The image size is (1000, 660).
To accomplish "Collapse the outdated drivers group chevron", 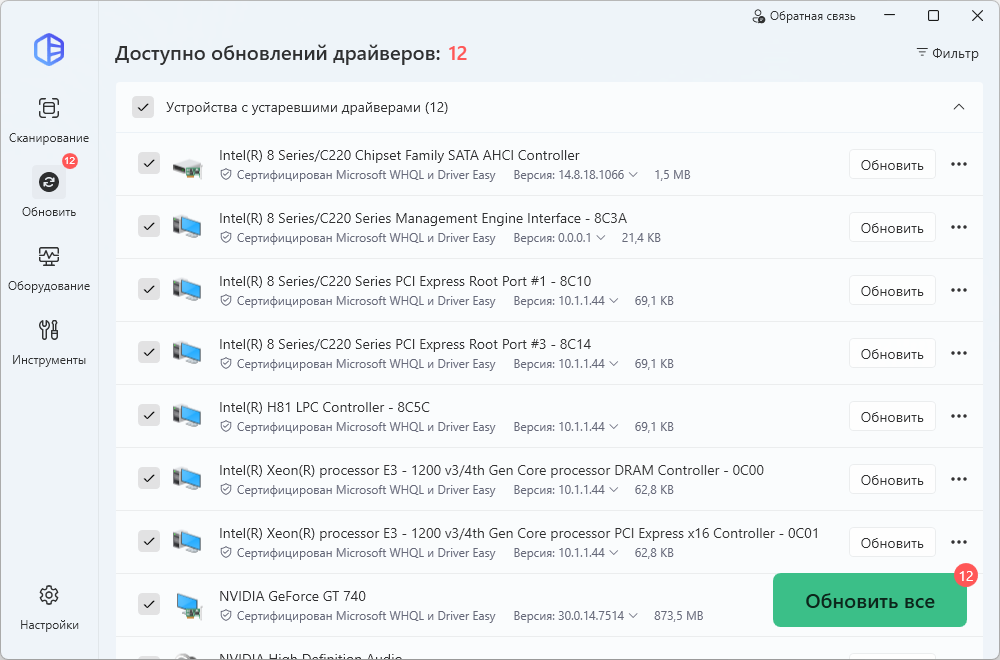I will 959,107.
